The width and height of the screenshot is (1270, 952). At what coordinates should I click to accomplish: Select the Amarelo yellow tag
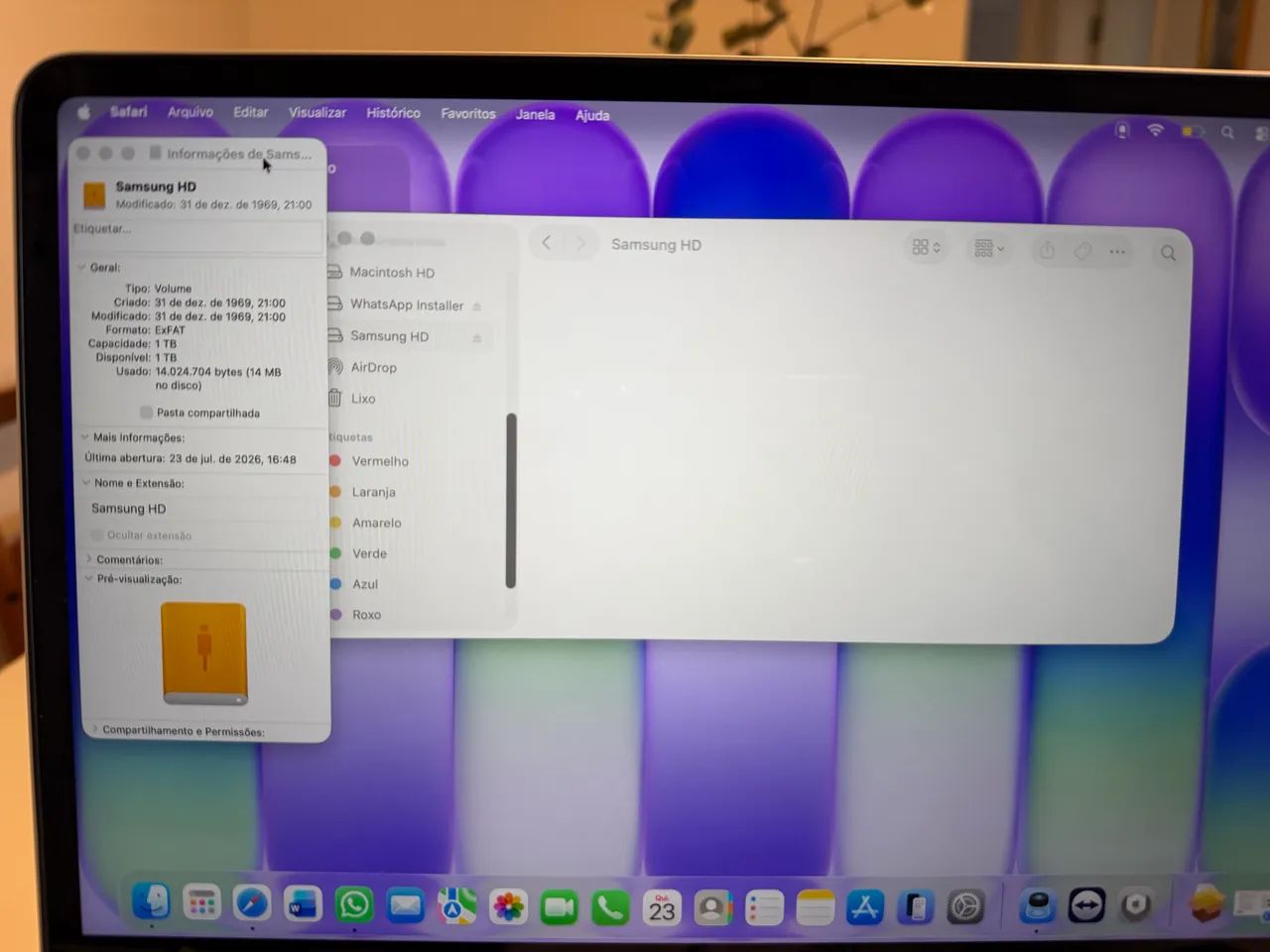pos(376,523)
